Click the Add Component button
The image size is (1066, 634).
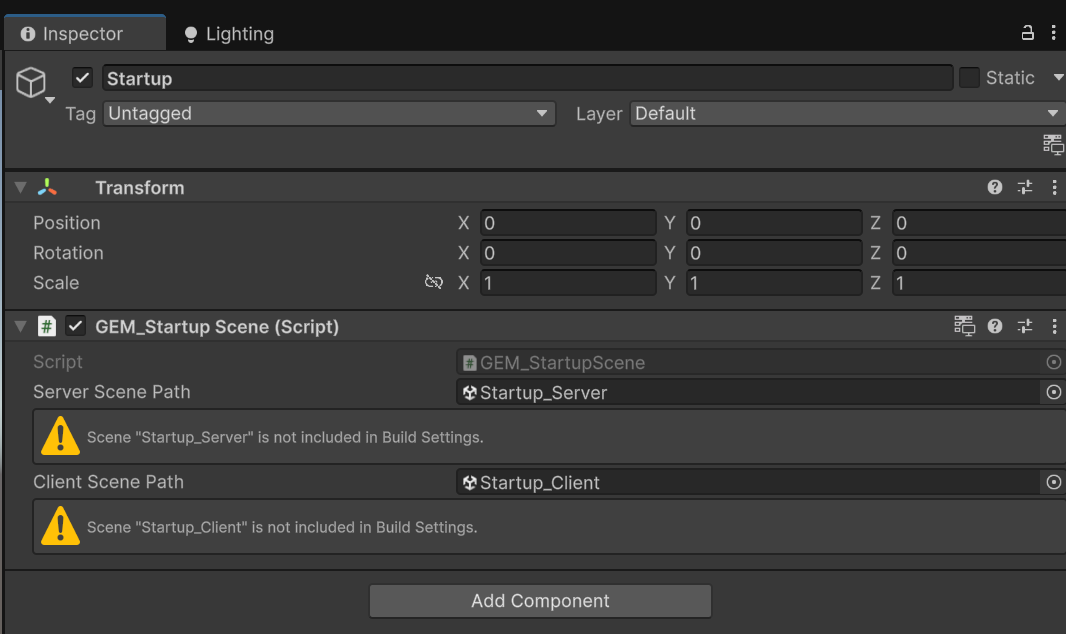click(x=540, y=601)
